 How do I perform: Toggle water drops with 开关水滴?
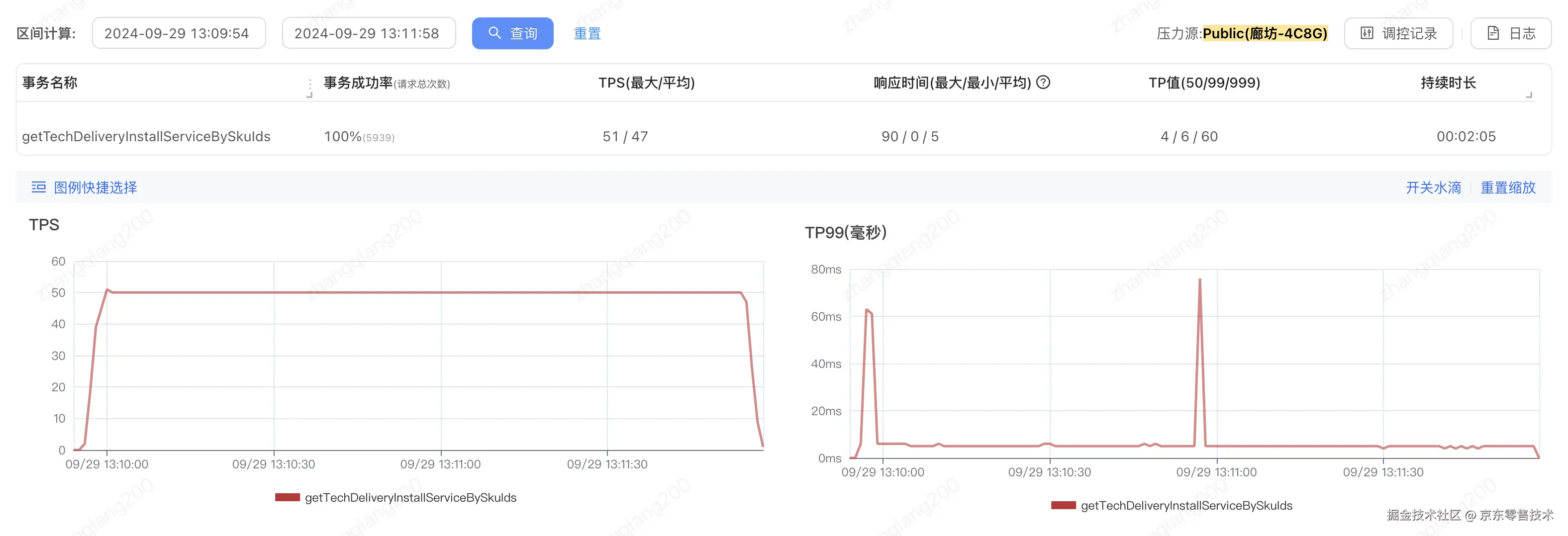click(1432, 187)
